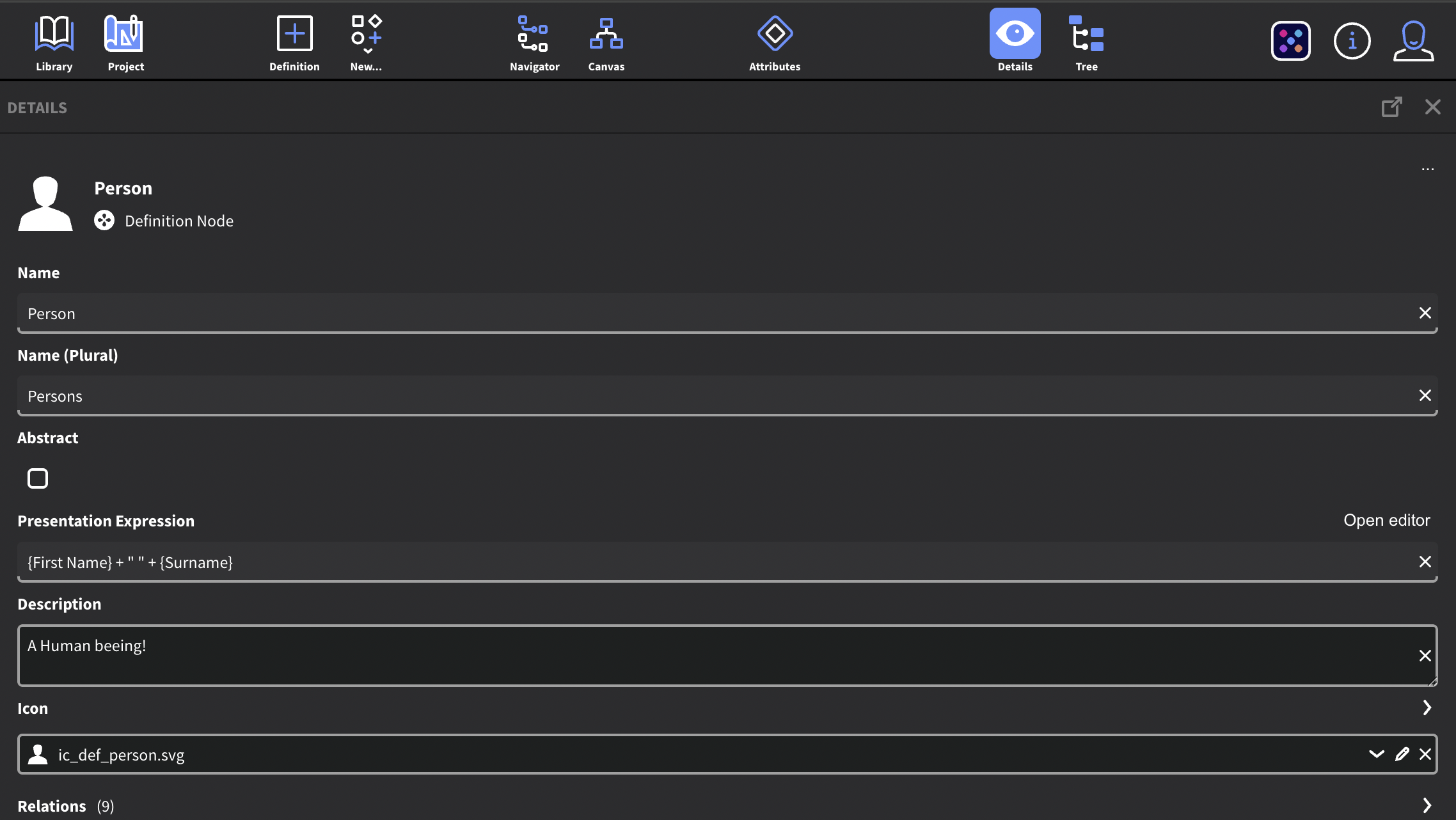
Task: Open the user account profile icon
Action: pyautogui.click(x=1413, y=41)
